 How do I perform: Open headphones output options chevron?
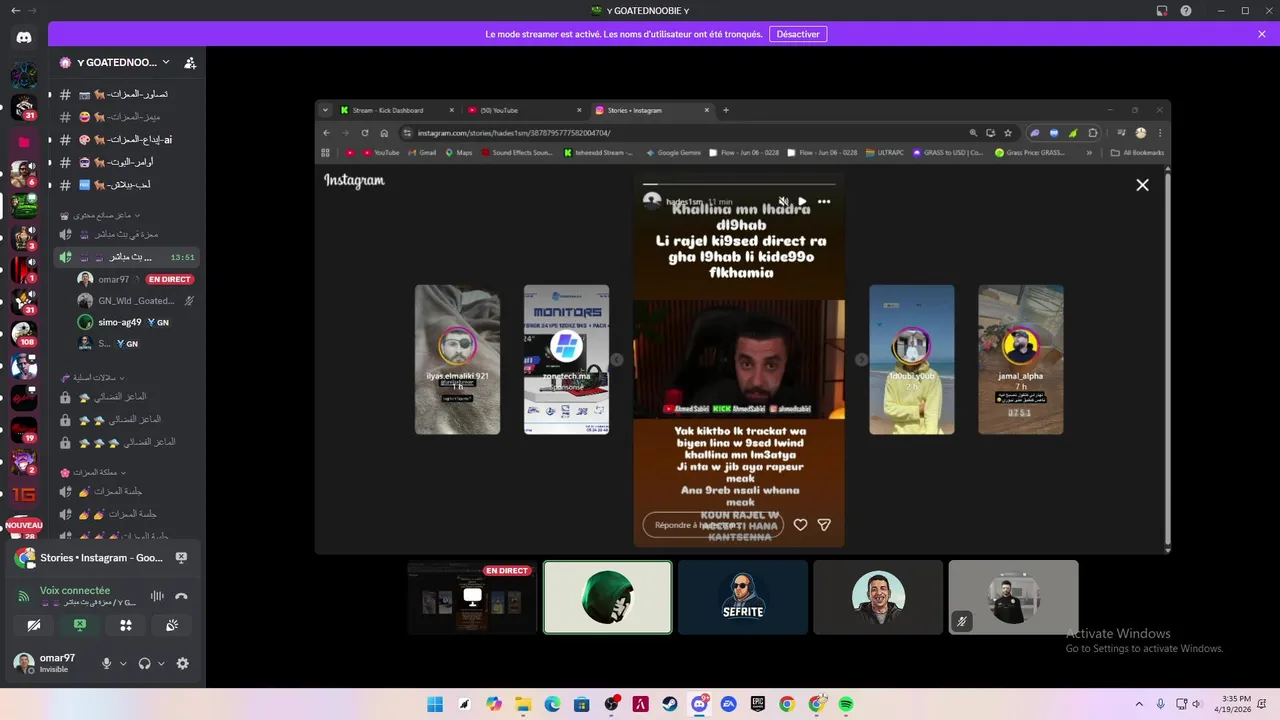tap(162, 663)
